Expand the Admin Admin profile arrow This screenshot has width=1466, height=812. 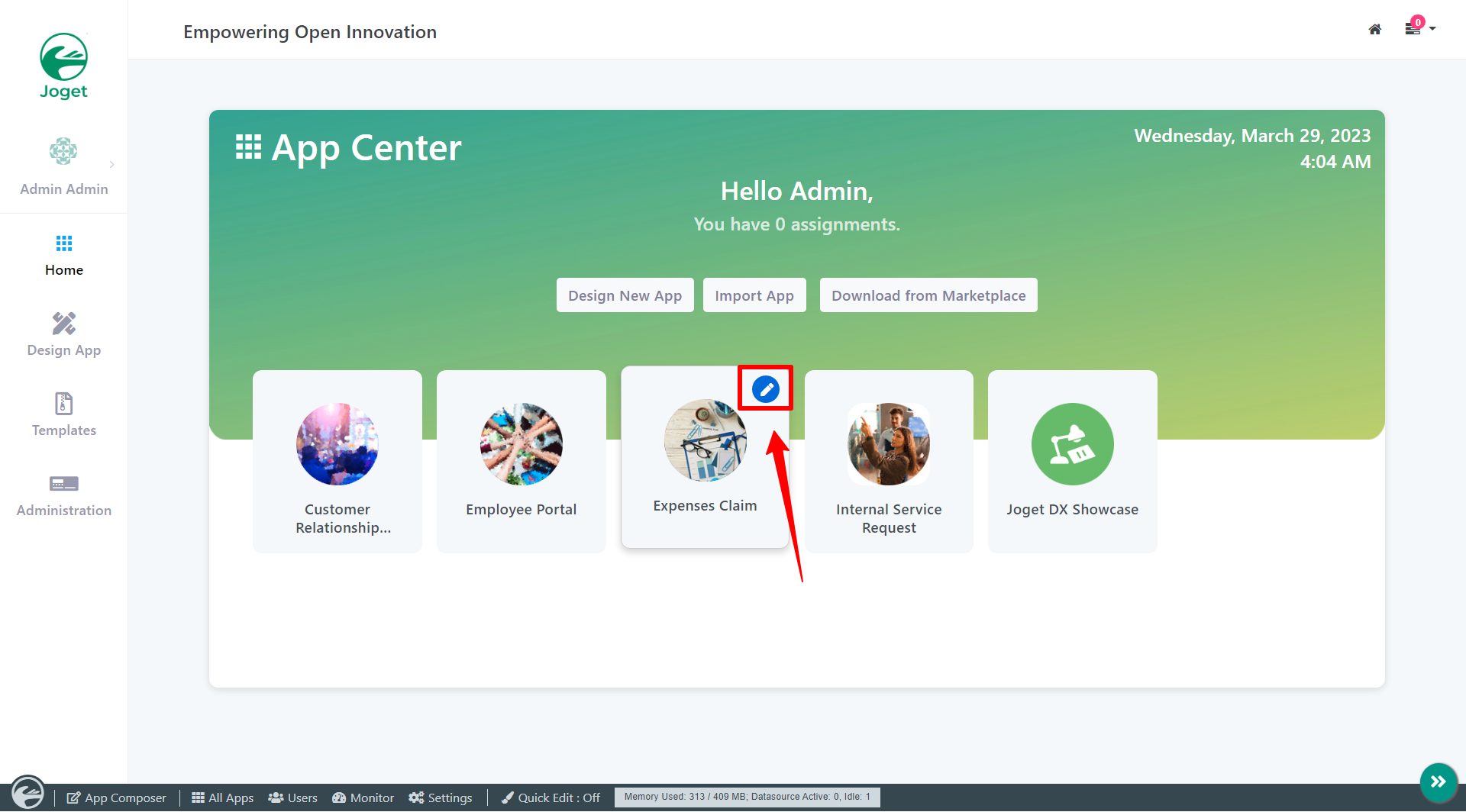[x=112, y=164]
